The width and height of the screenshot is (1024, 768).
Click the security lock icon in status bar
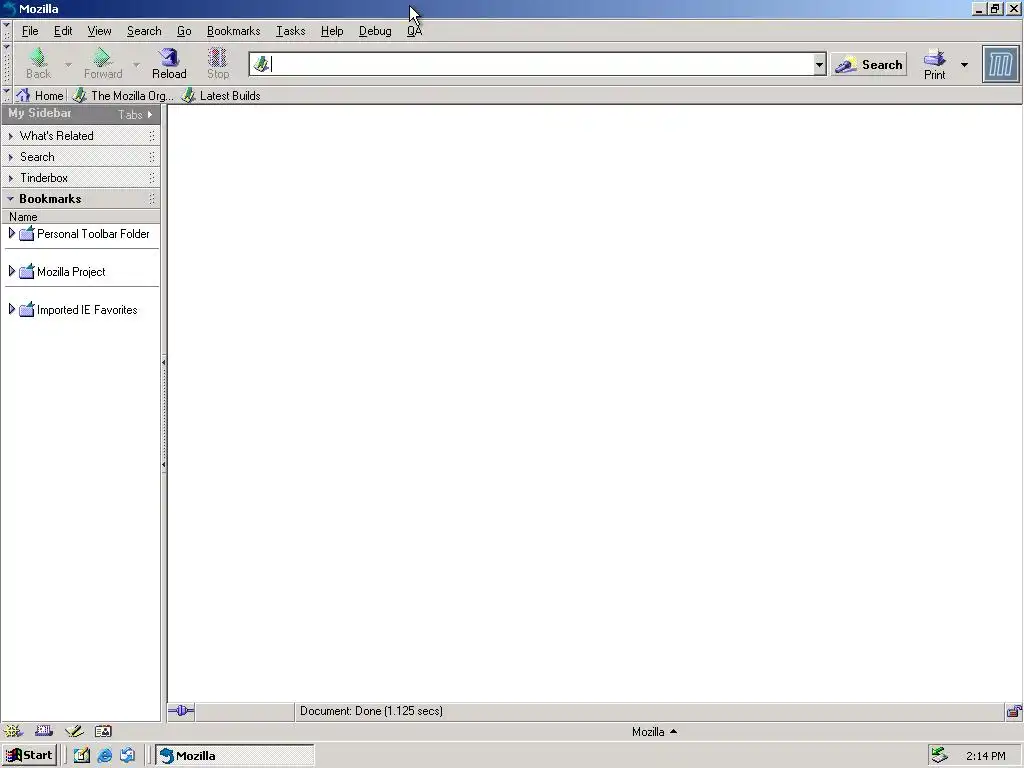[1014, 711]
